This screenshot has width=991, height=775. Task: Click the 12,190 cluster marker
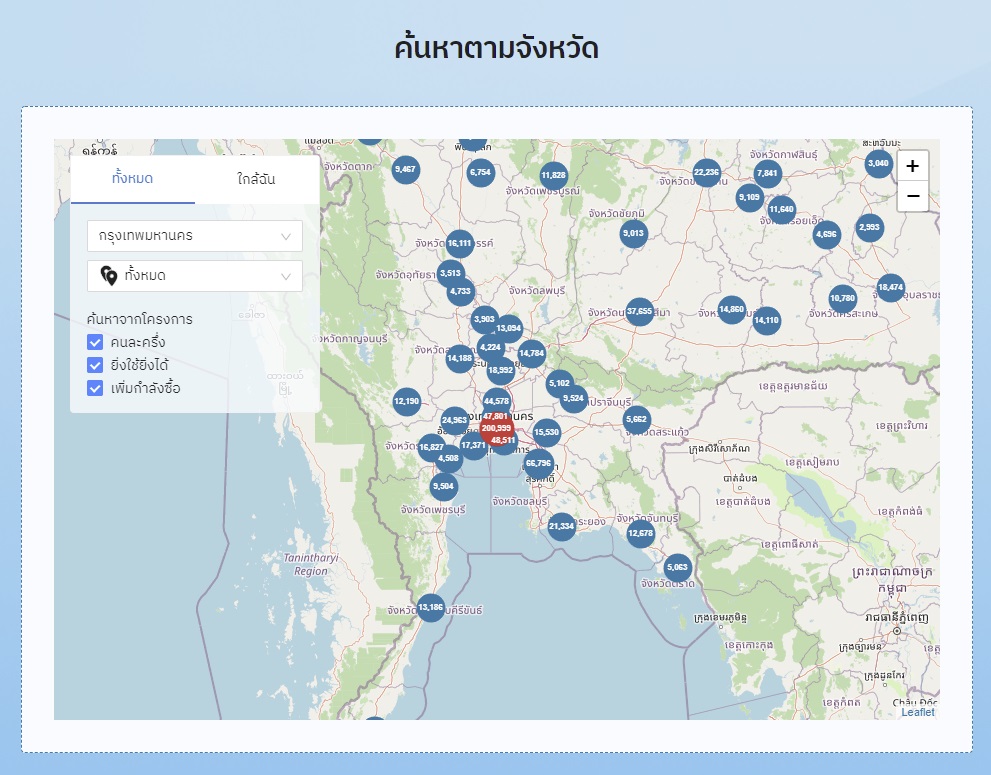tap(407, 402)
